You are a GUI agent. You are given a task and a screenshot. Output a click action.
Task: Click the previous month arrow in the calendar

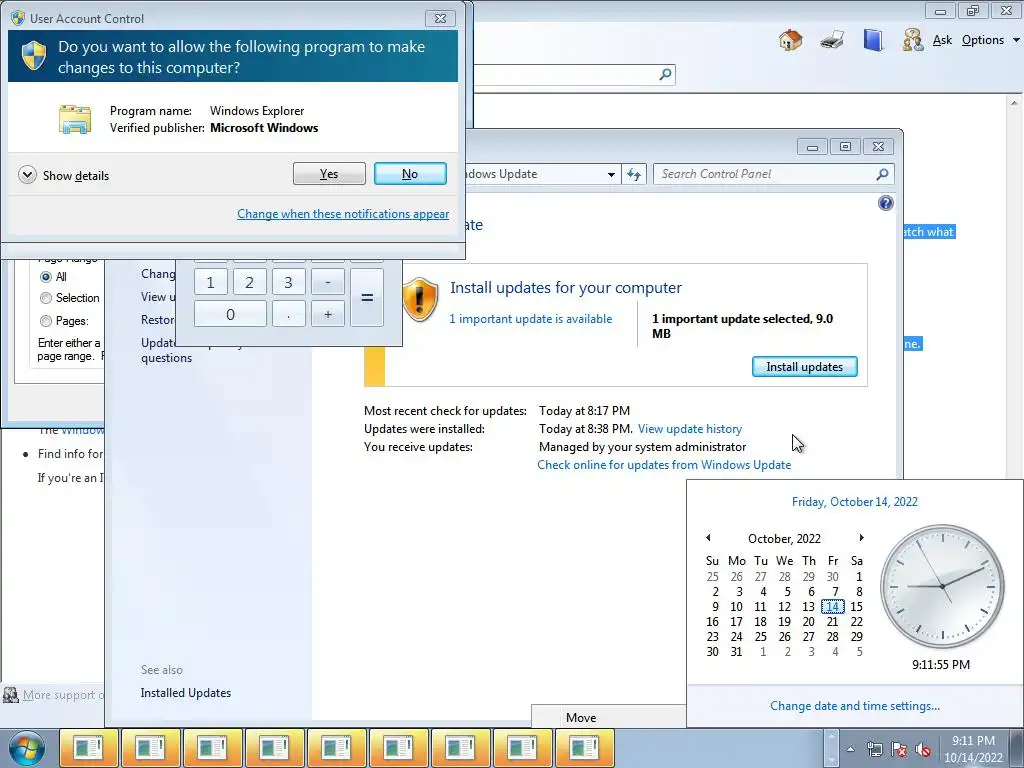pos(709,538)
